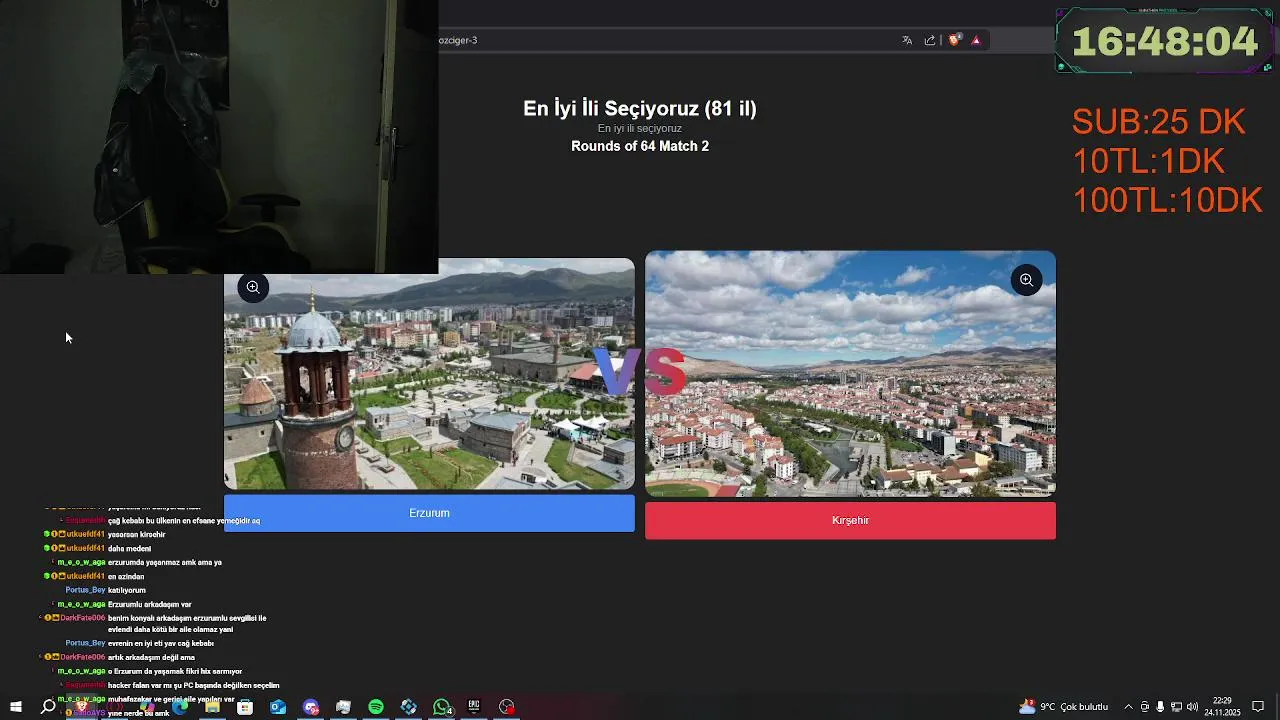The height and width of the screenshot is (720, 1280).
Task: Open the browser translate page icon
Action: (x=907, y=40)
